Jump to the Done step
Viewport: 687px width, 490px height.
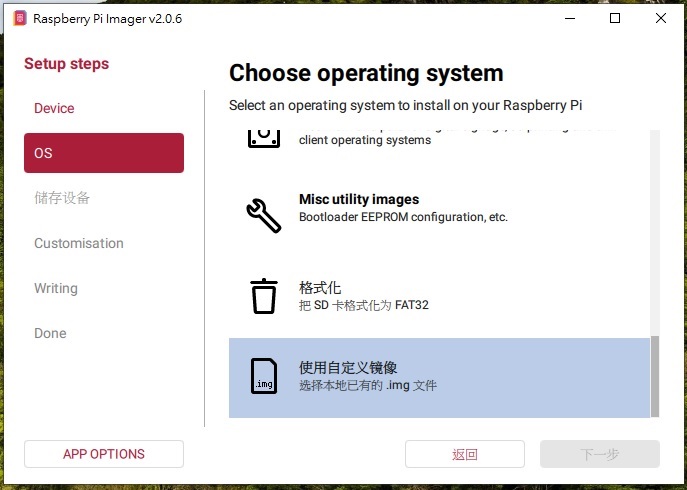click(50, 333)
